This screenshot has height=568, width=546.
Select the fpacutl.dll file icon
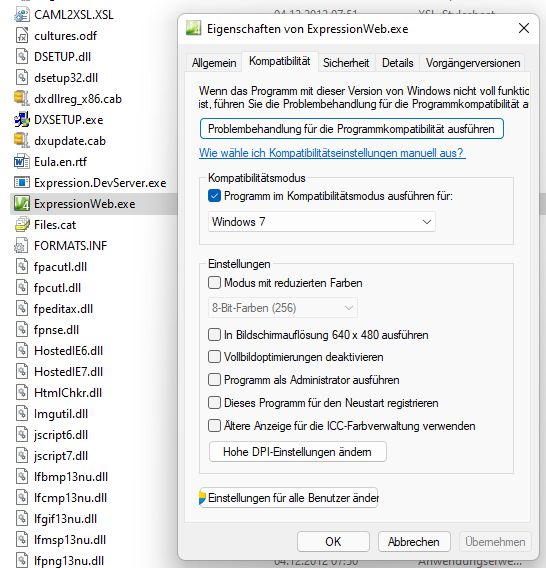[22, 267]
